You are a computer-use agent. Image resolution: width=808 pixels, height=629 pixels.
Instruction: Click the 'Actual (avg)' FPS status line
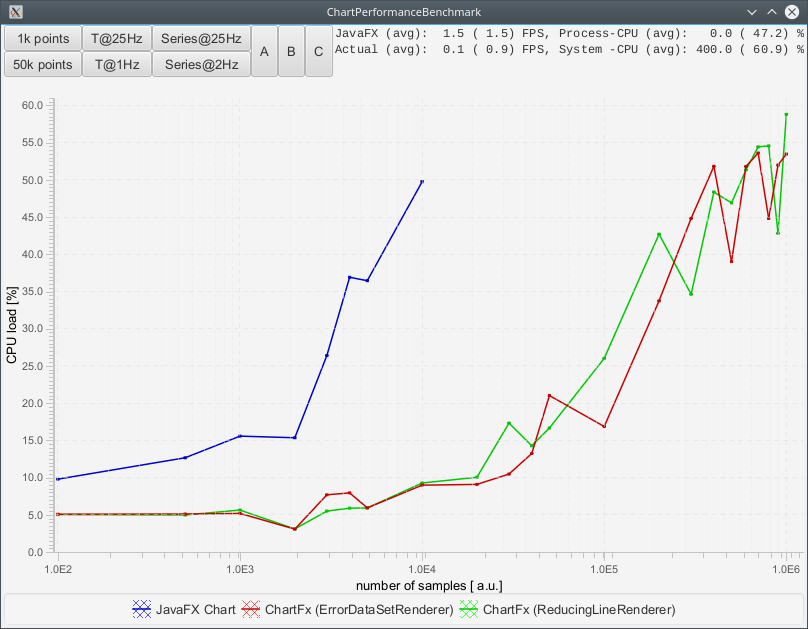click(x=569, y=49)
